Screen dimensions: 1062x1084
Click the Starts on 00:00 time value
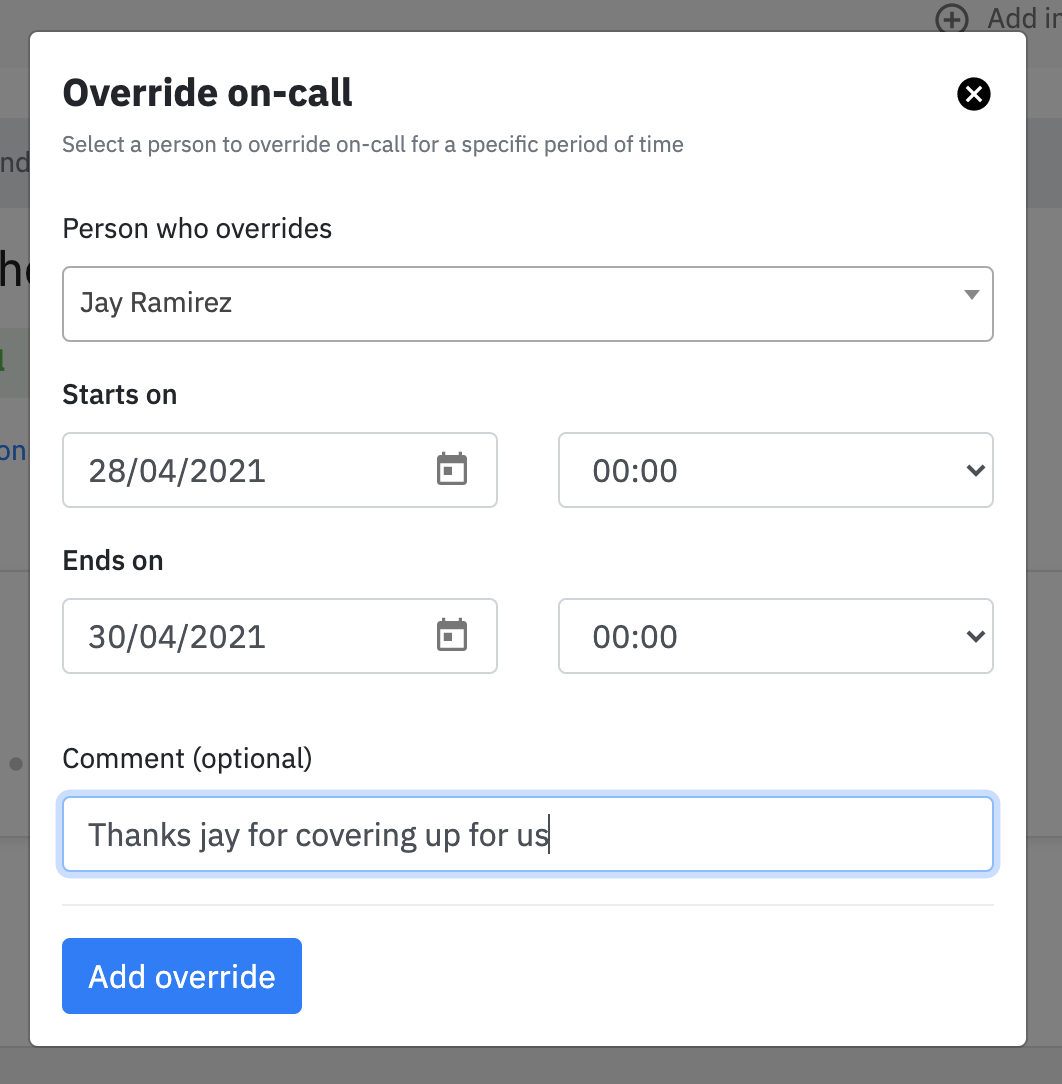(635, 471)
